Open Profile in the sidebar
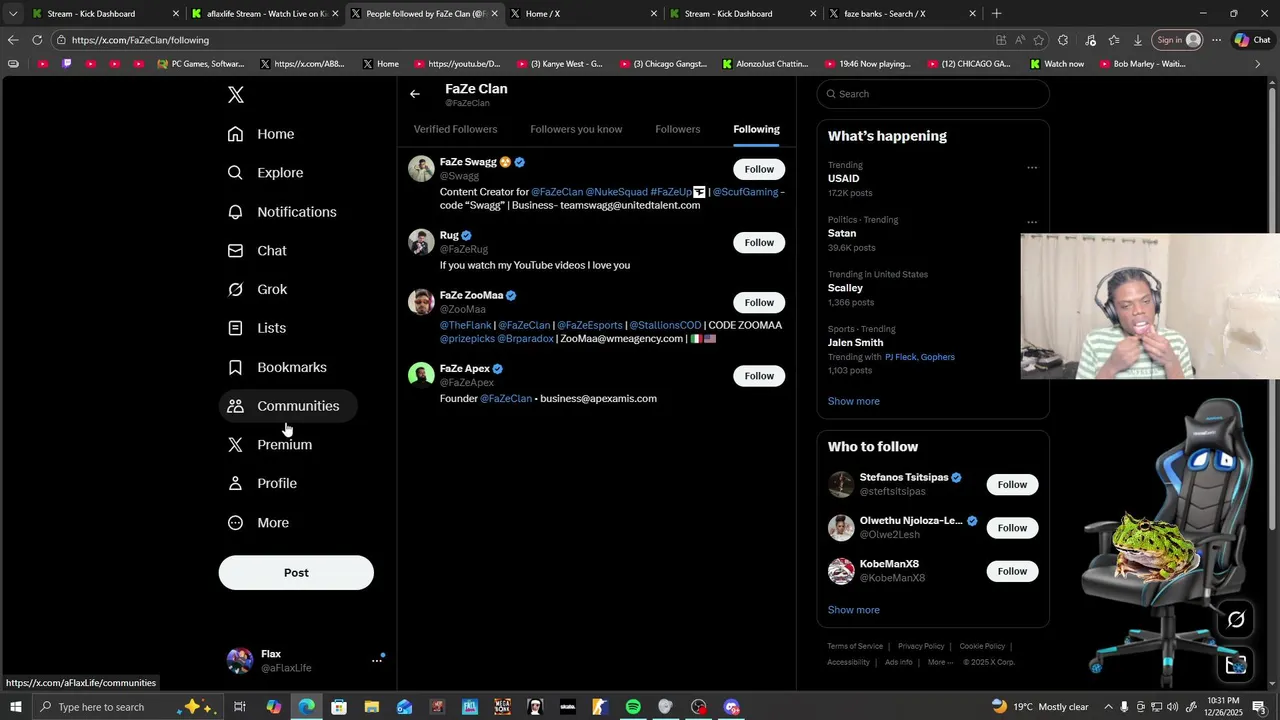 click(x=263, y=484)
